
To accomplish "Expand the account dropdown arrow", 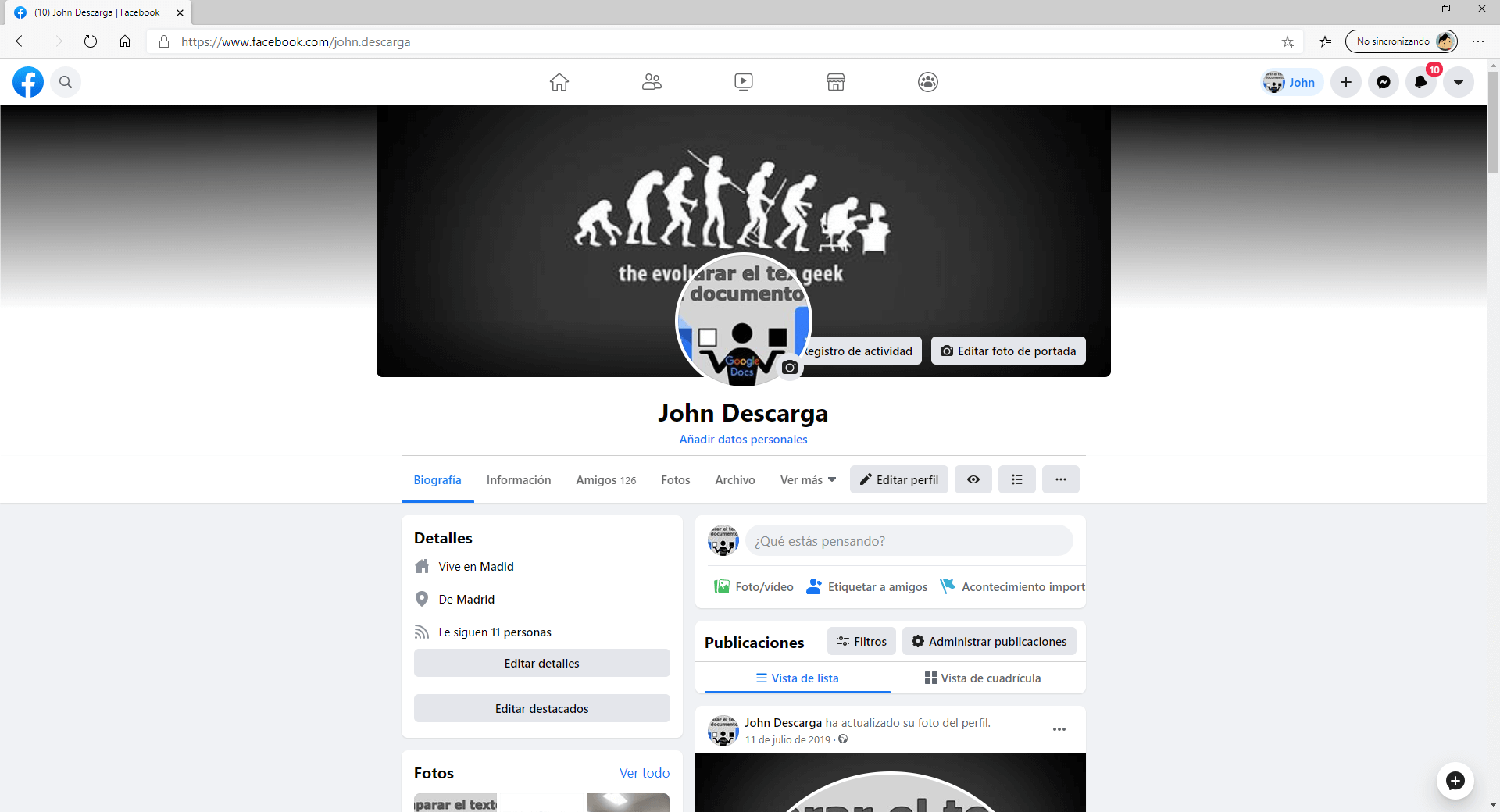I will [x=1459, y=82].
